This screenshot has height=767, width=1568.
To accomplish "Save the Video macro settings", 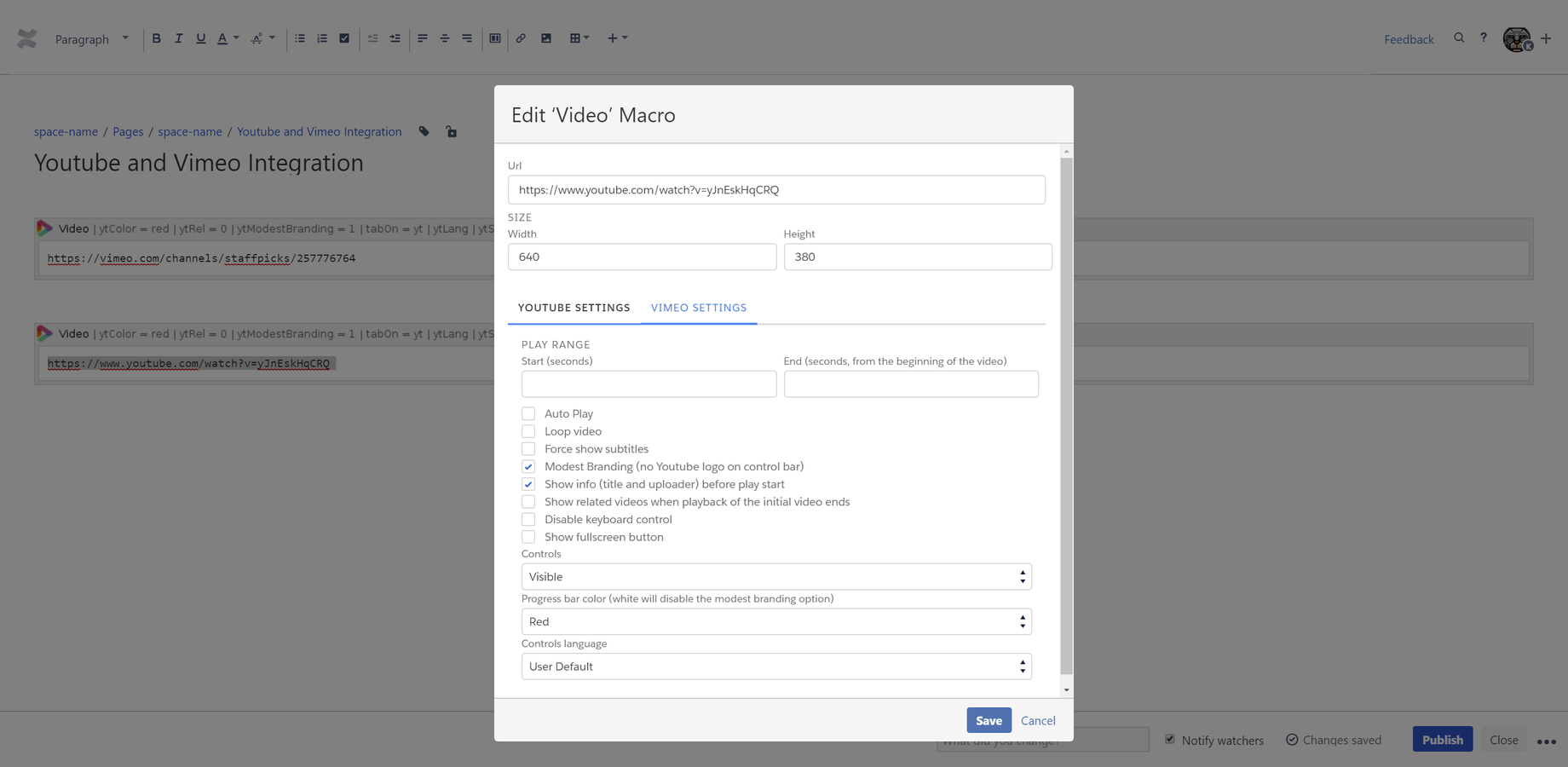I will pos(989,720).
